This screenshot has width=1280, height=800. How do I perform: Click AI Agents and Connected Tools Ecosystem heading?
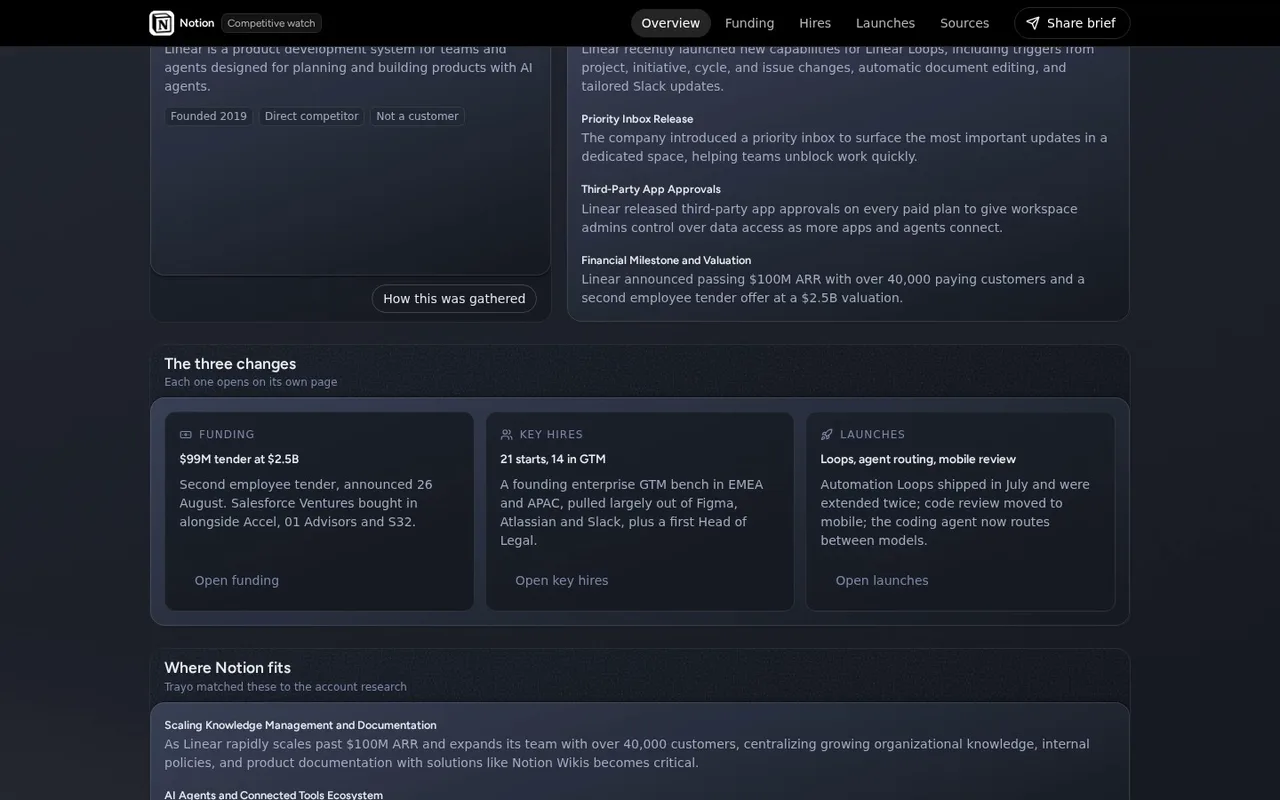pyautogui.click(x=274, y=795)
